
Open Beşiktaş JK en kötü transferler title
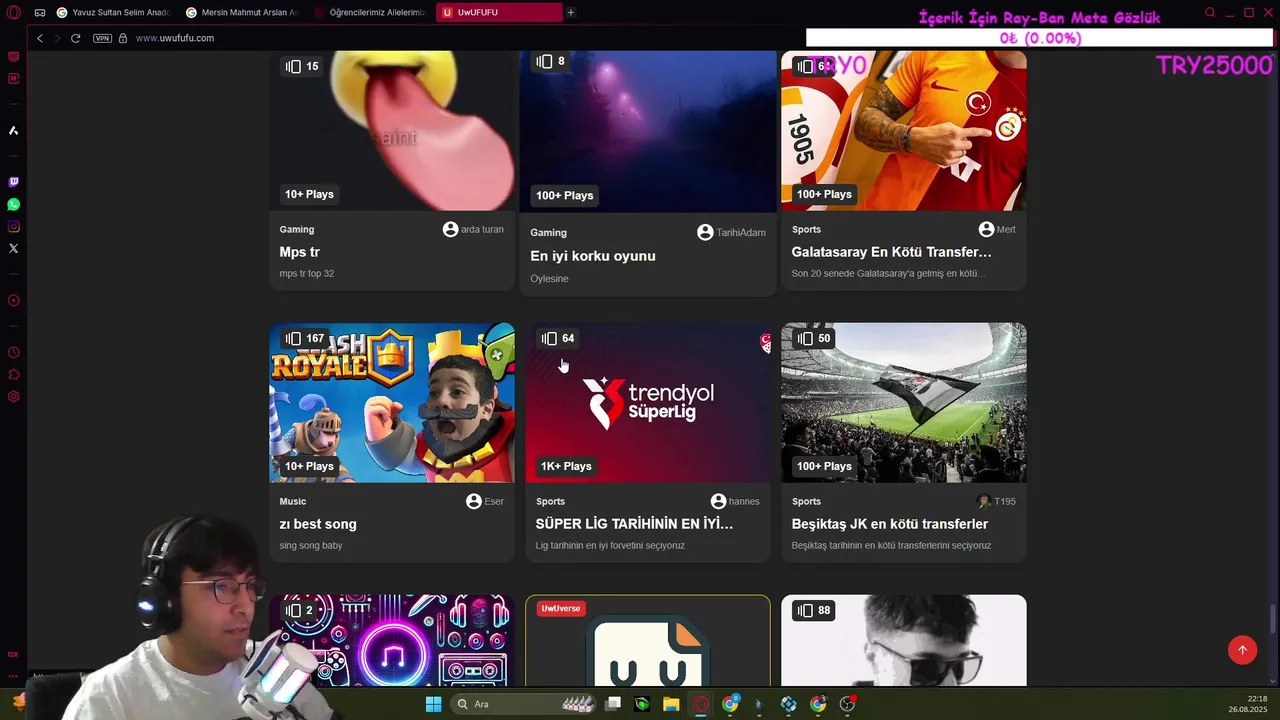click(890, 524)
